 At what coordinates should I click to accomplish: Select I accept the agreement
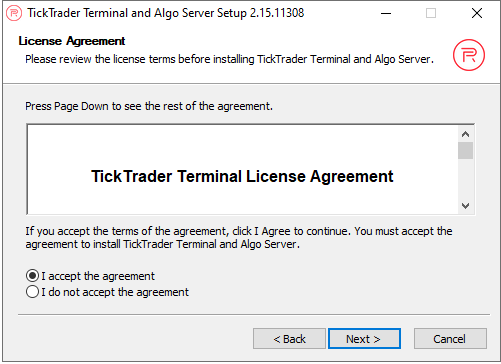pyautogui.click(x=32, y=276)
